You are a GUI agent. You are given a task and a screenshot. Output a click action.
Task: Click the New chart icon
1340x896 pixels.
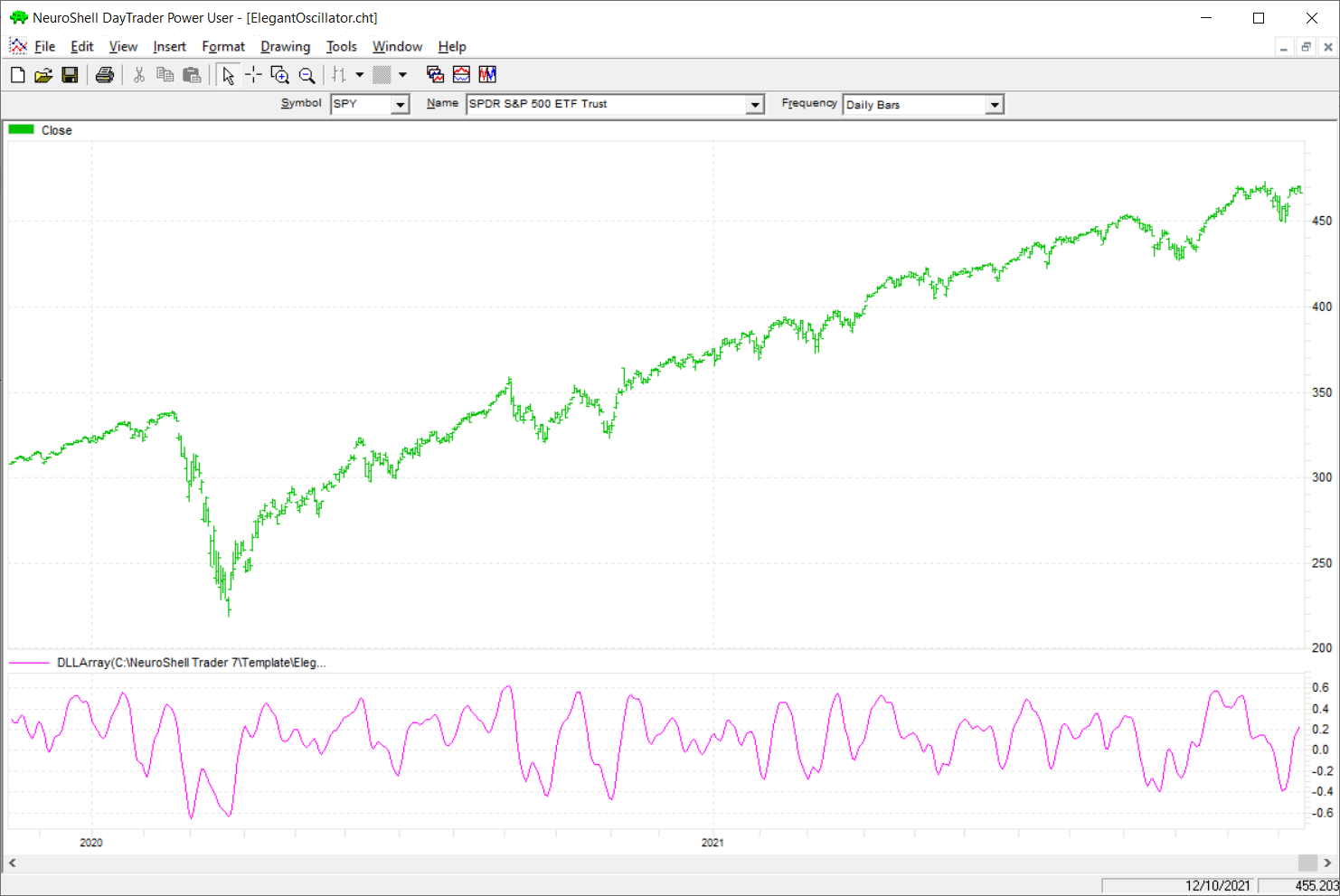(17, 75)
